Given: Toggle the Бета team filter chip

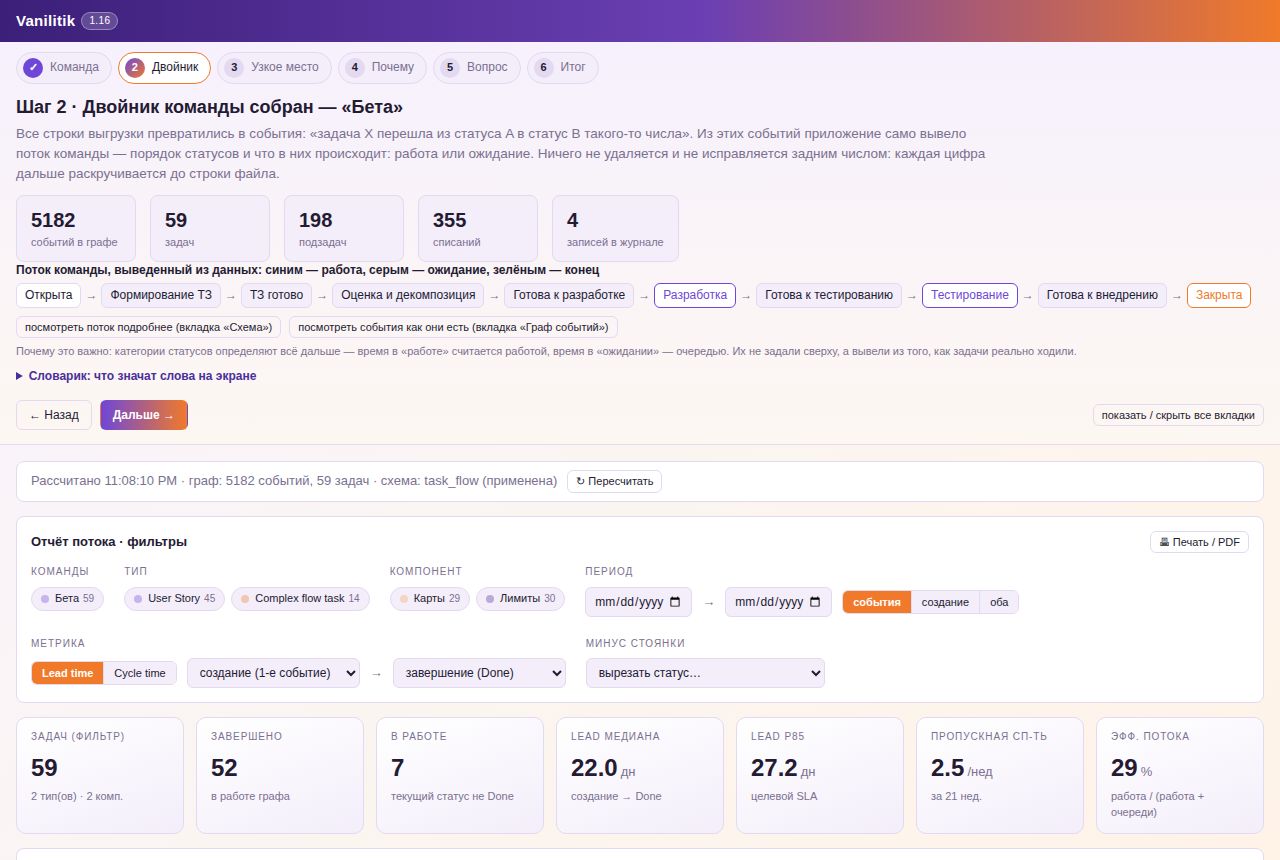Looking at the screenshot, I should click(67, 599).
